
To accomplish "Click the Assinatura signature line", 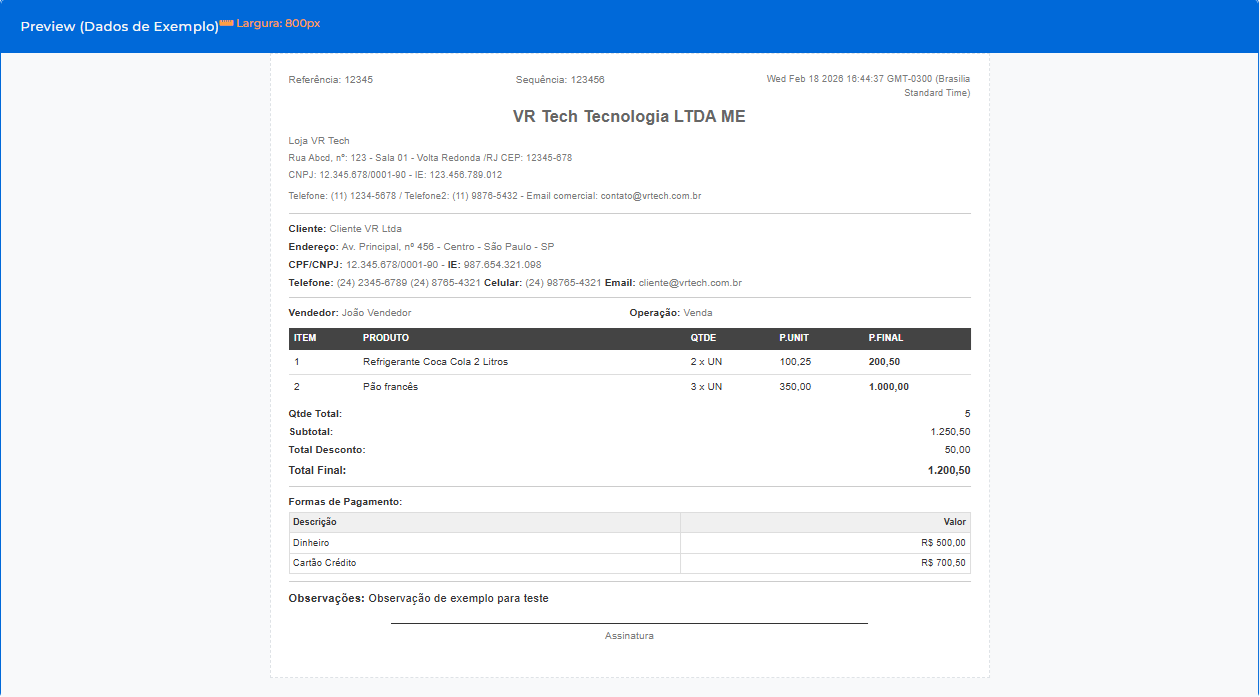I will [x=629, y=624].
